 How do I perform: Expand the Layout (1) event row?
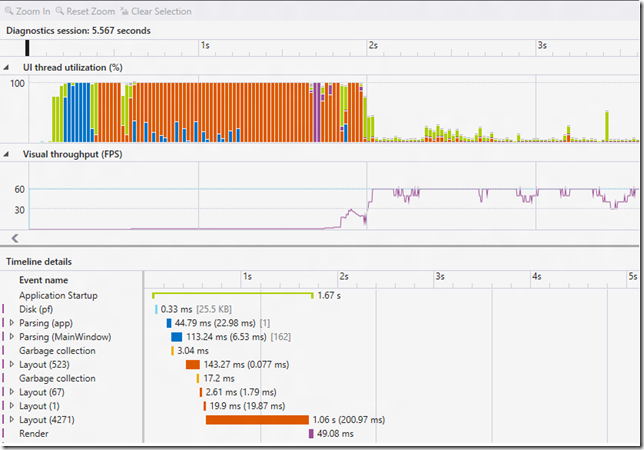[12, 406]
